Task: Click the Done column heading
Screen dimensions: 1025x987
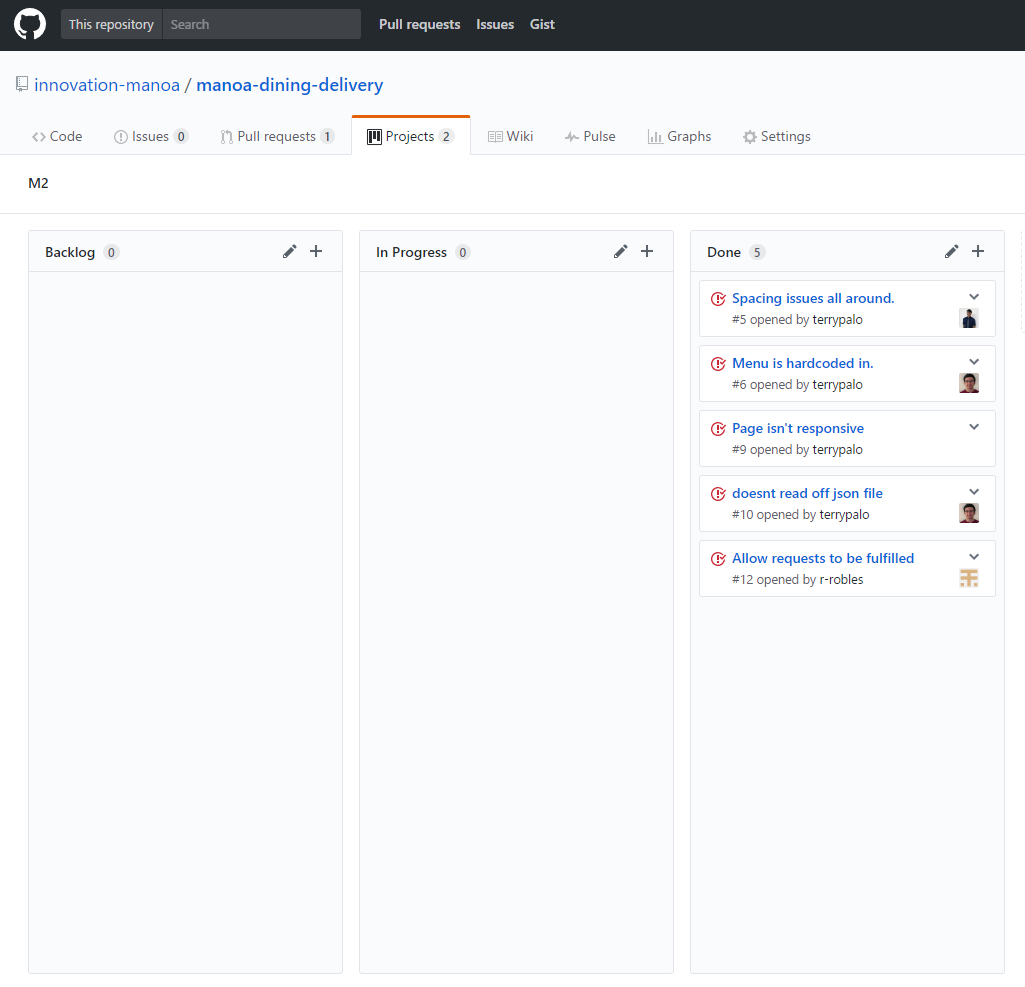Action: pyautogui.click(x=724, y=252)
